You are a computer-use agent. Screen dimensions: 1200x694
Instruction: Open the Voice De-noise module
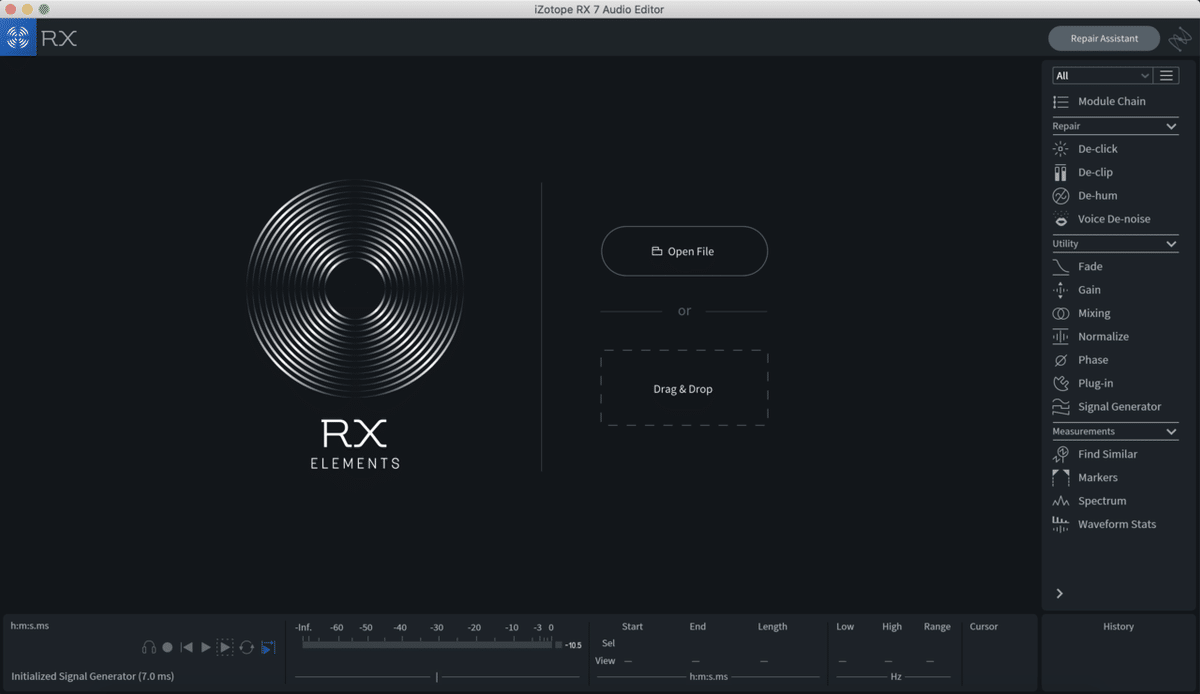click(x=1113, y=219)
